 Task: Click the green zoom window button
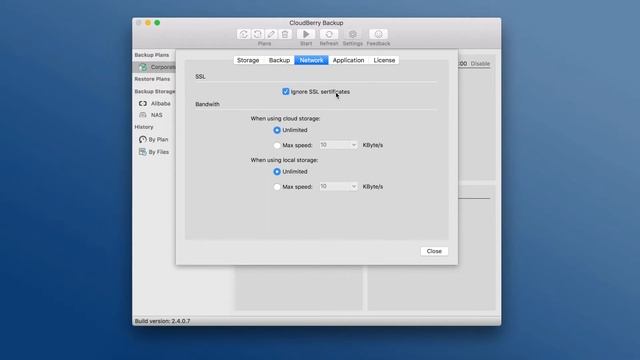(x=157, y=23)
